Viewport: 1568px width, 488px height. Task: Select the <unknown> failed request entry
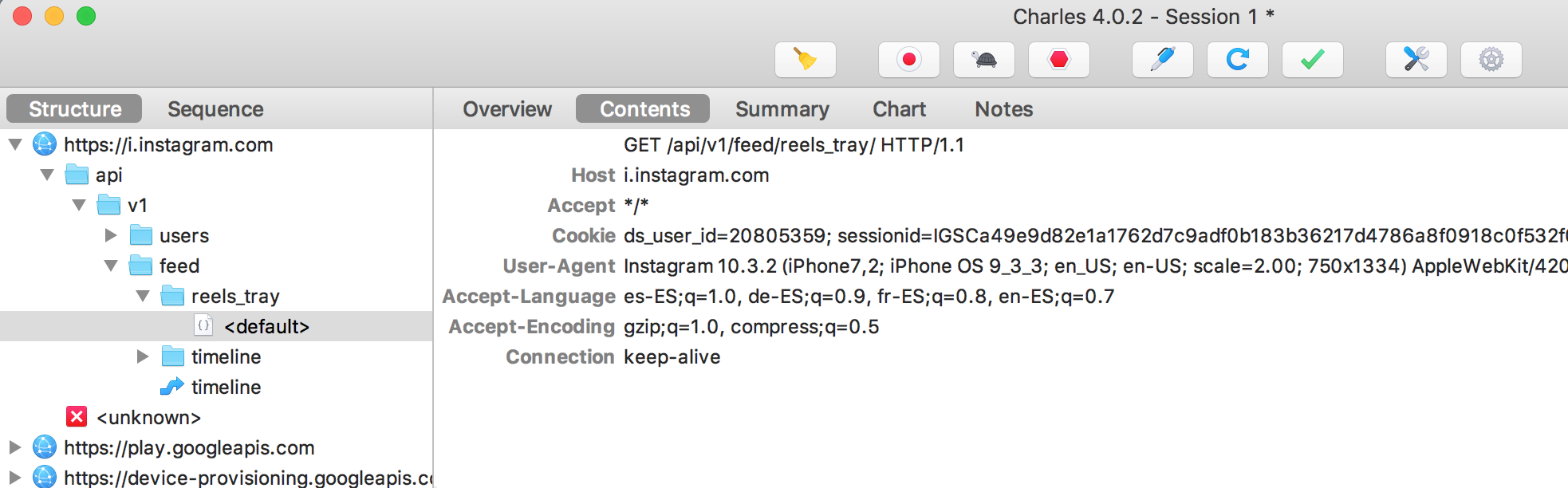132,417
